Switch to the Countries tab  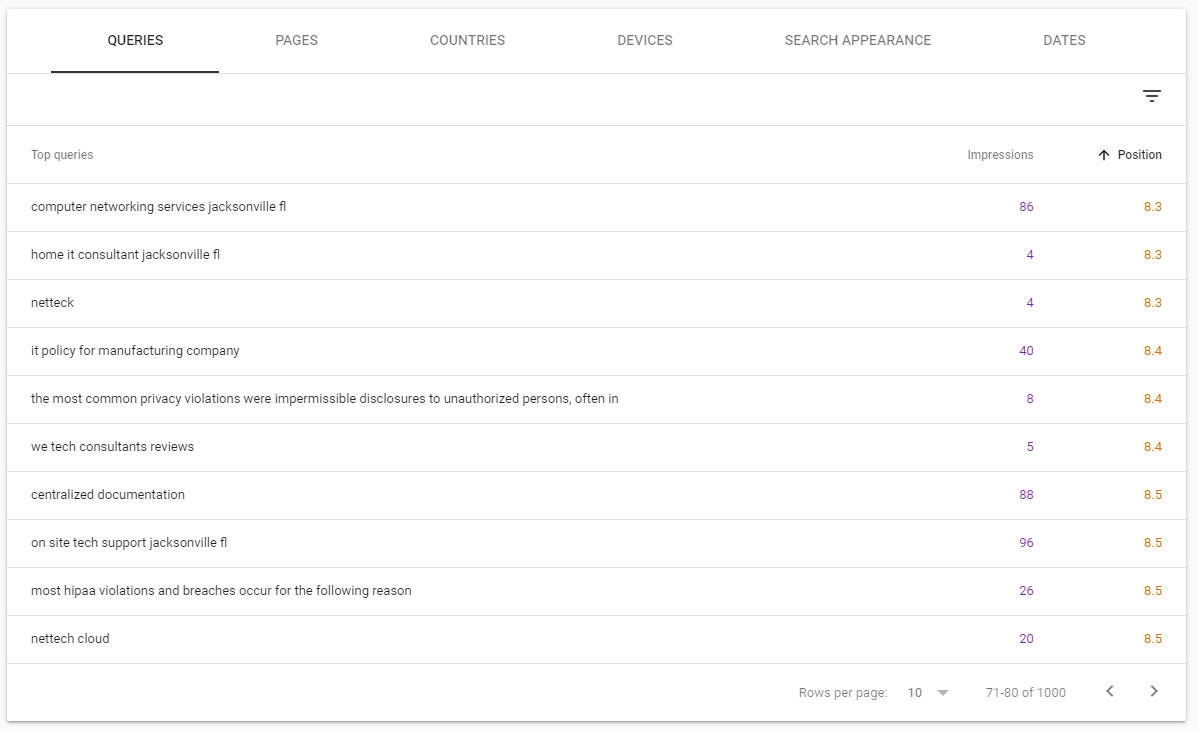[467, 41]
